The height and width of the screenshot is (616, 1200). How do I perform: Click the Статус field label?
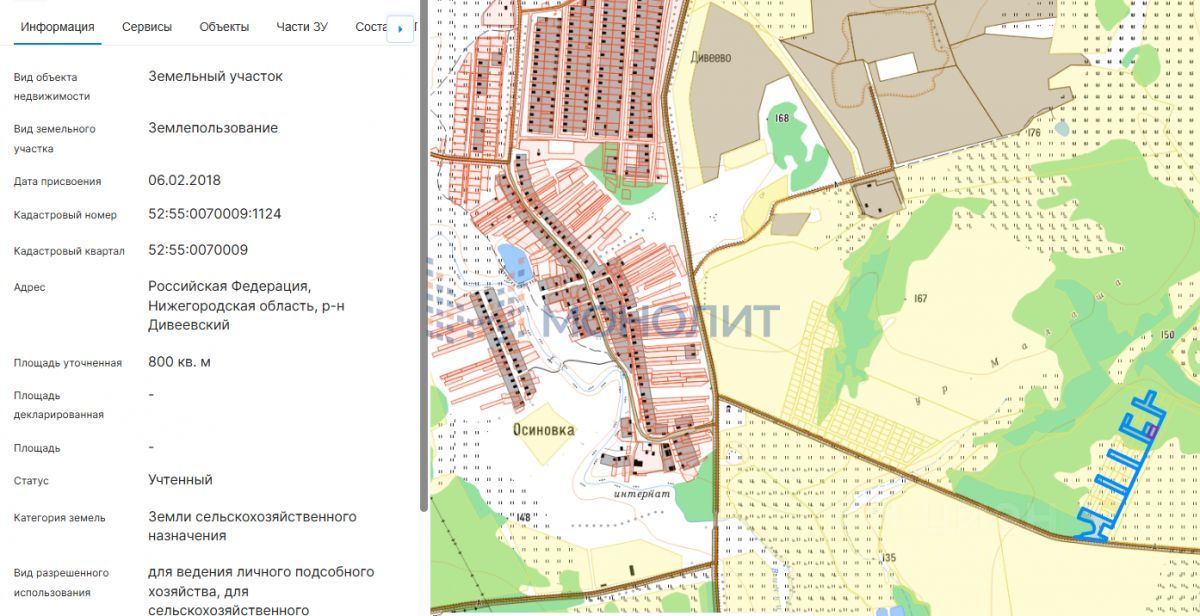point(31,481)
